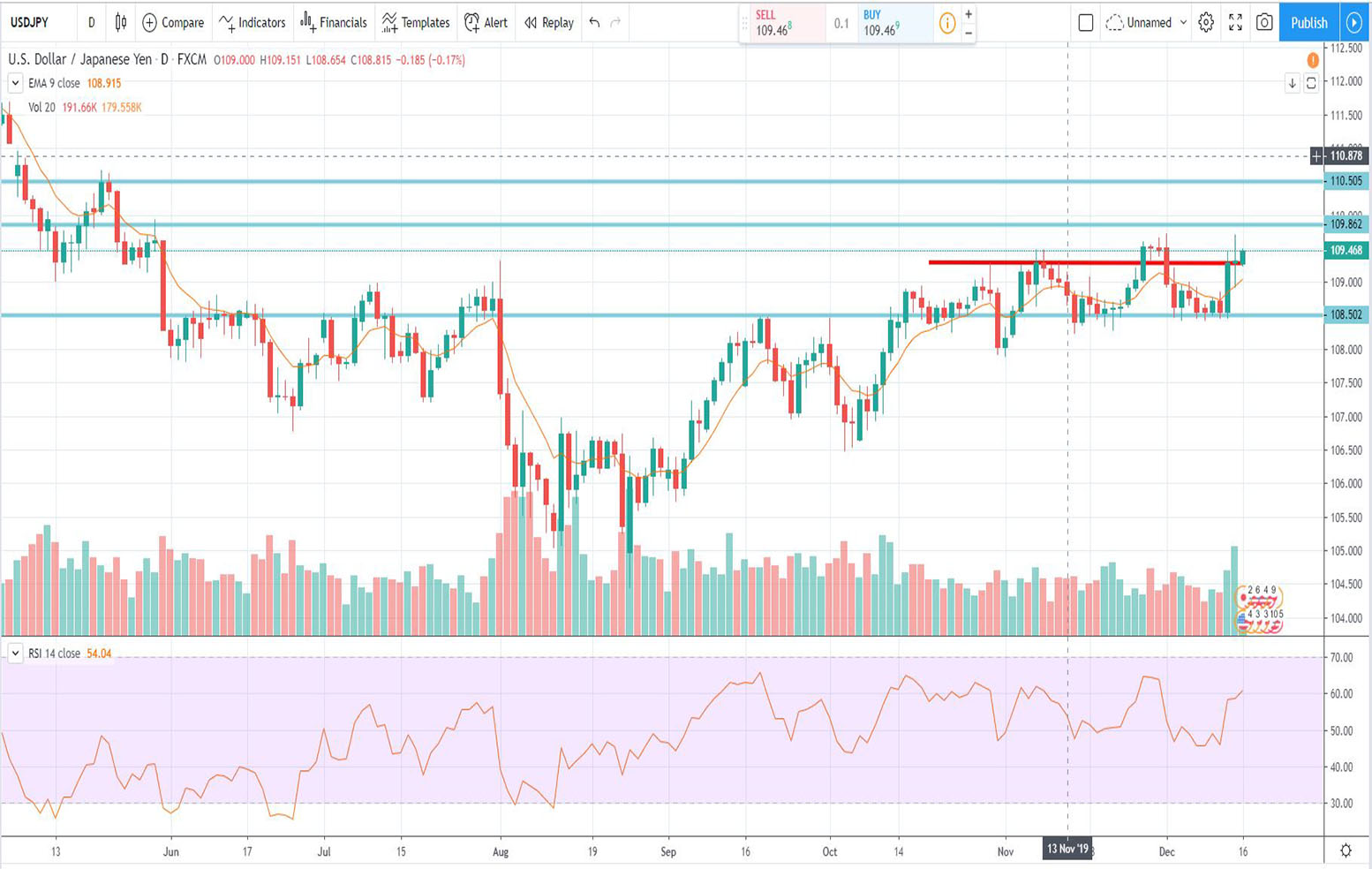Click the orange info icon beside BUY
The height and width of the screenshot is (869, 1372).
point(946,24)
